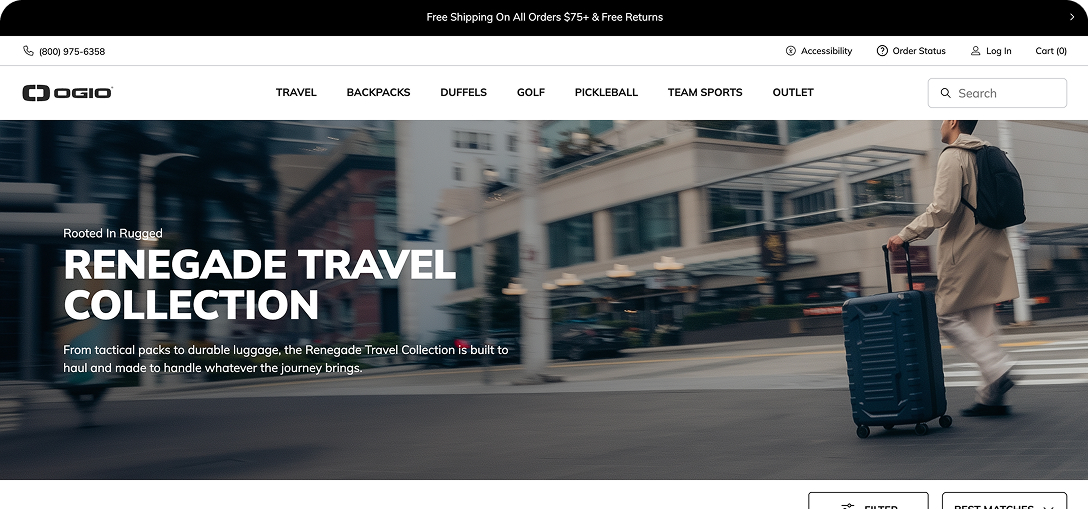
Task: Open the Team Sports menu
Action: coord(705,92)
